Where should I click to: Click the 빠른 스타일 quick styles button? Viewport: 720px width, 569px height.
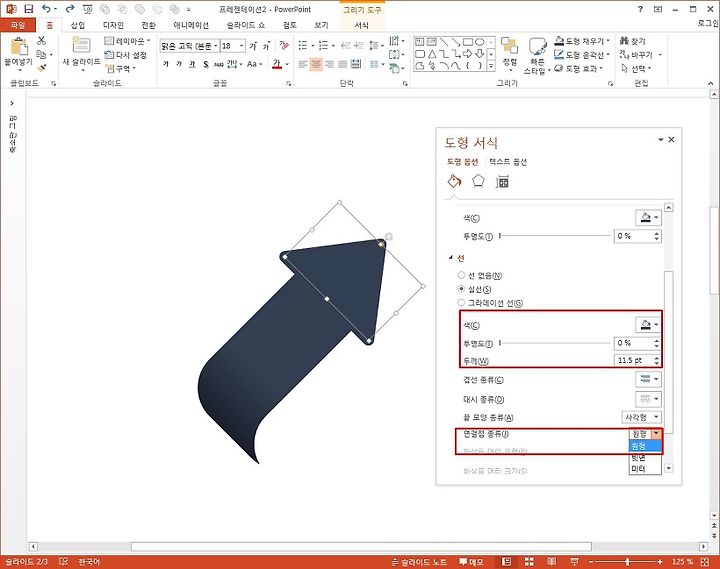537,55
